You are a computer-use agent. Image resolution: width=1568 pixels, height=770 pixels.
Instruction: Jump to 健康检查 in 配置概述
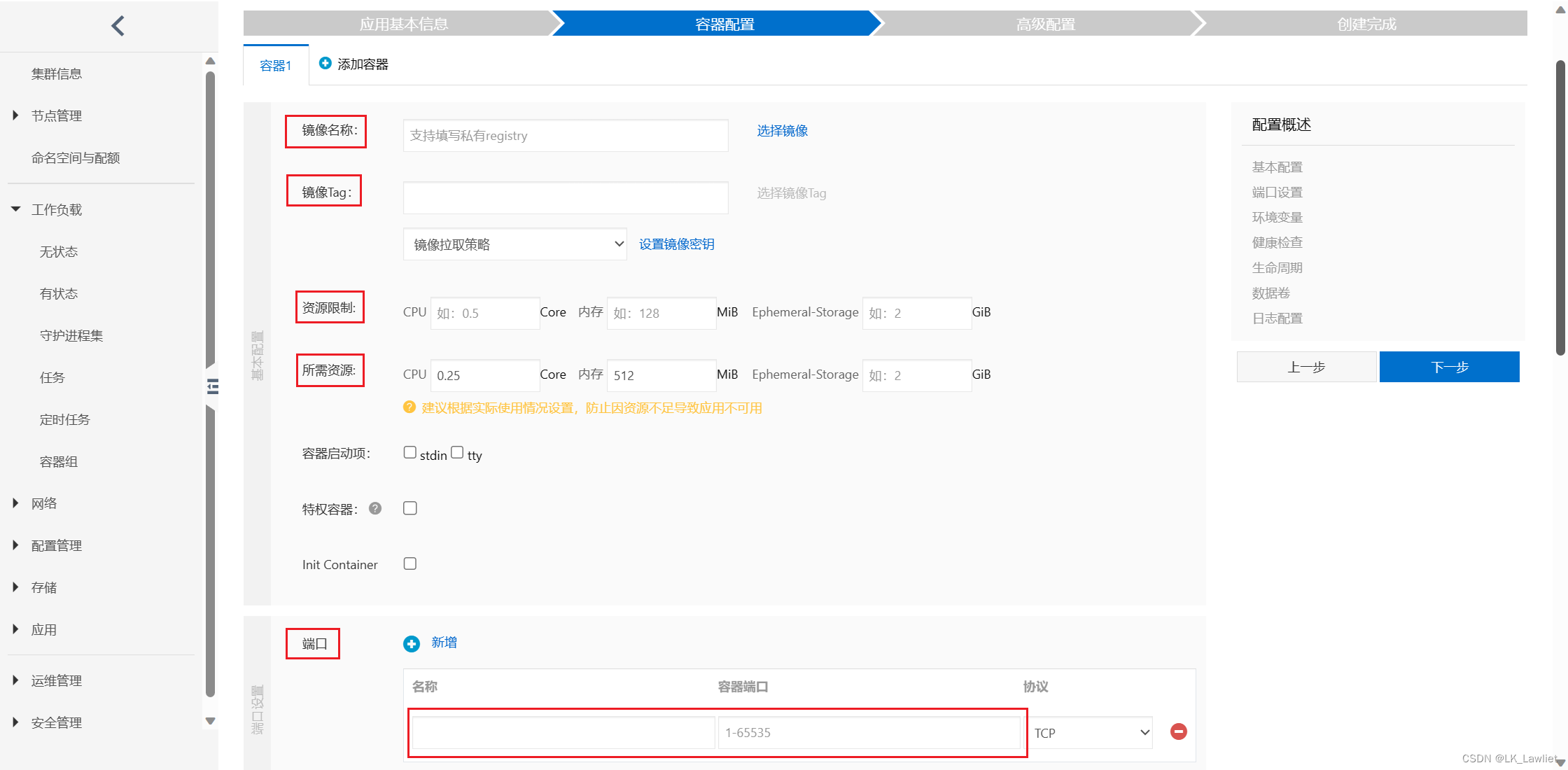point(1277,242)
